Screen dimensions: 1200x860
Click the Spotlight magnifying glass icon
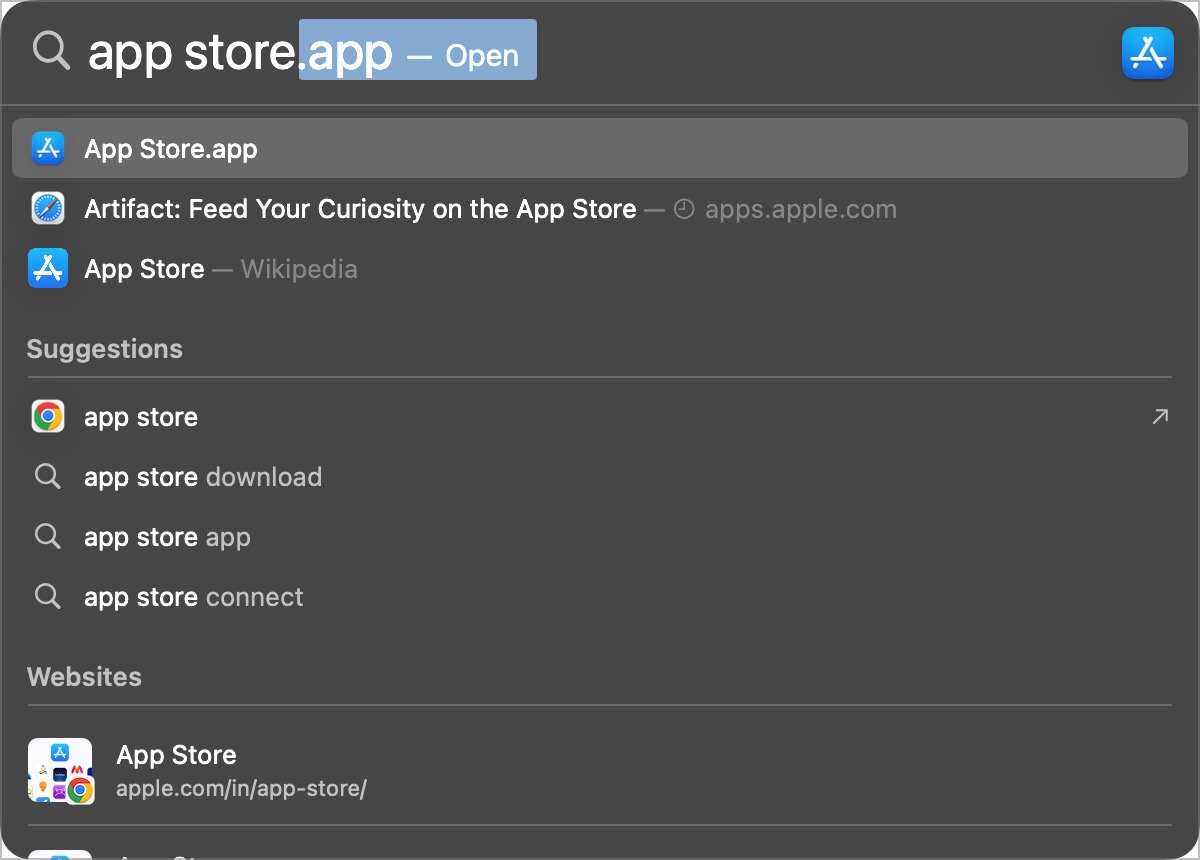click(x=51, y=50)
